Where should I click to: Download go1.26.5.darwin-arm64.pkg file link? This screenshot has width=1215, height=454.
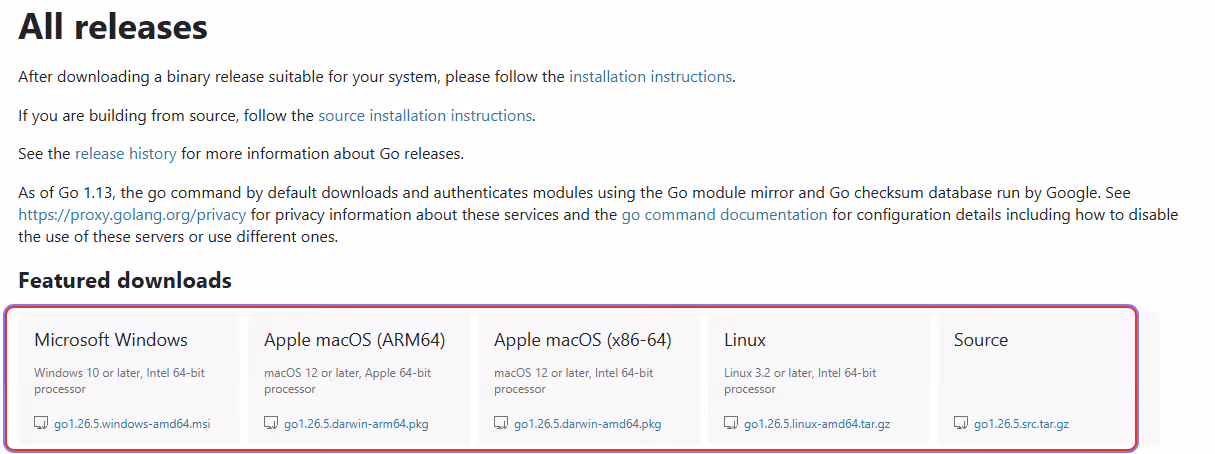pyautogui.click(x=356, y=424)
